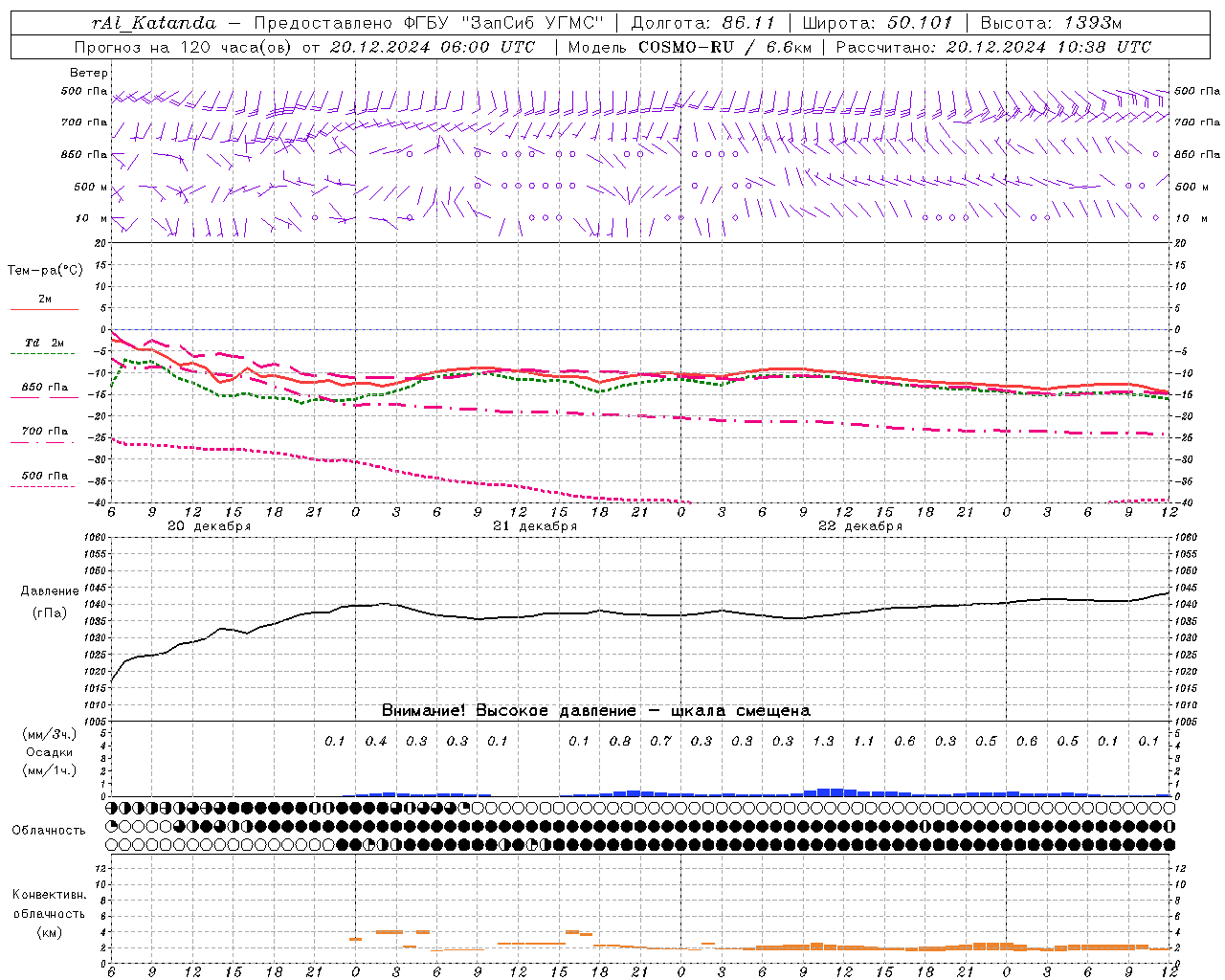Click the 'Облачность' cloud cover label

[x=49, y=830]
